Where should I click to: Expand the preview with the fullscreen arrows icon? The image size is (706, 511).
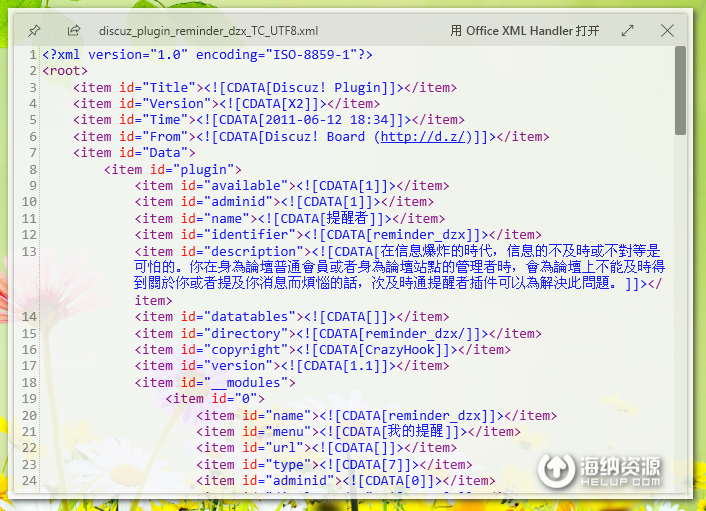click(x=627, y=31)
